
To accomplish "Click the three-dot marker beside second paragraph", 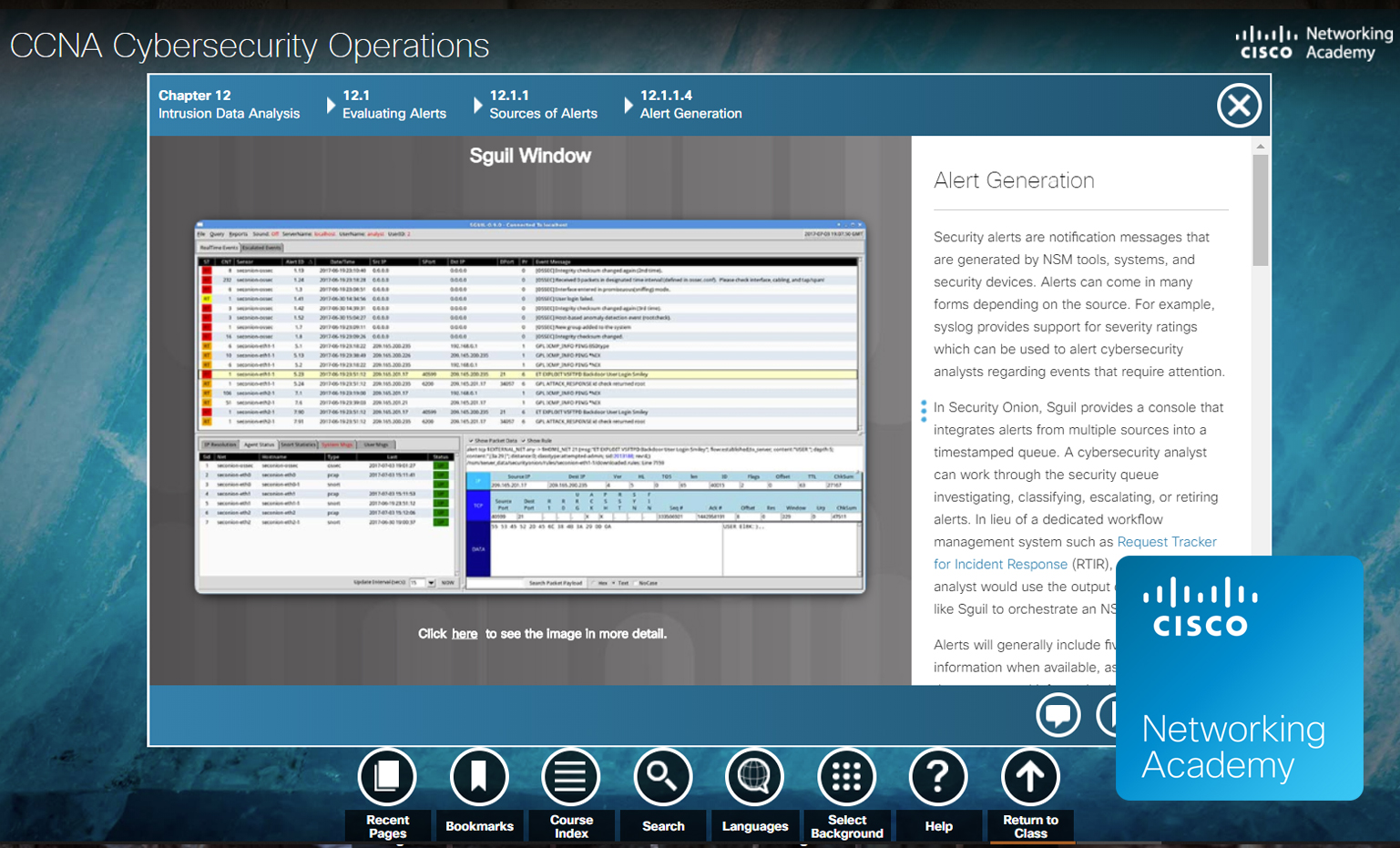I will tap(924, 411).
